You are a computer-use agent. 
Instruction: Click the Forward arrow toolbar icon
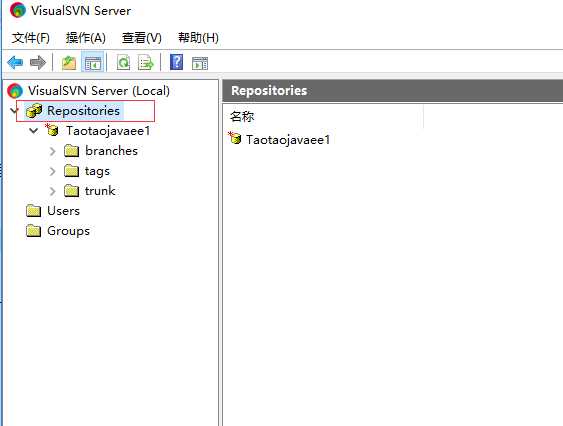pos(38,63)
